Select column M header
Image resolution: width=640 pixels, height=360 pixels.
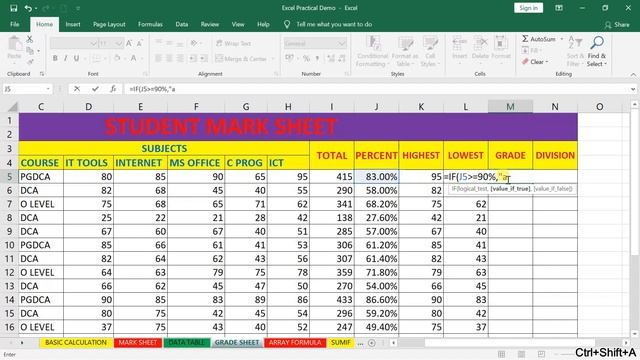[x=510, y=107]
